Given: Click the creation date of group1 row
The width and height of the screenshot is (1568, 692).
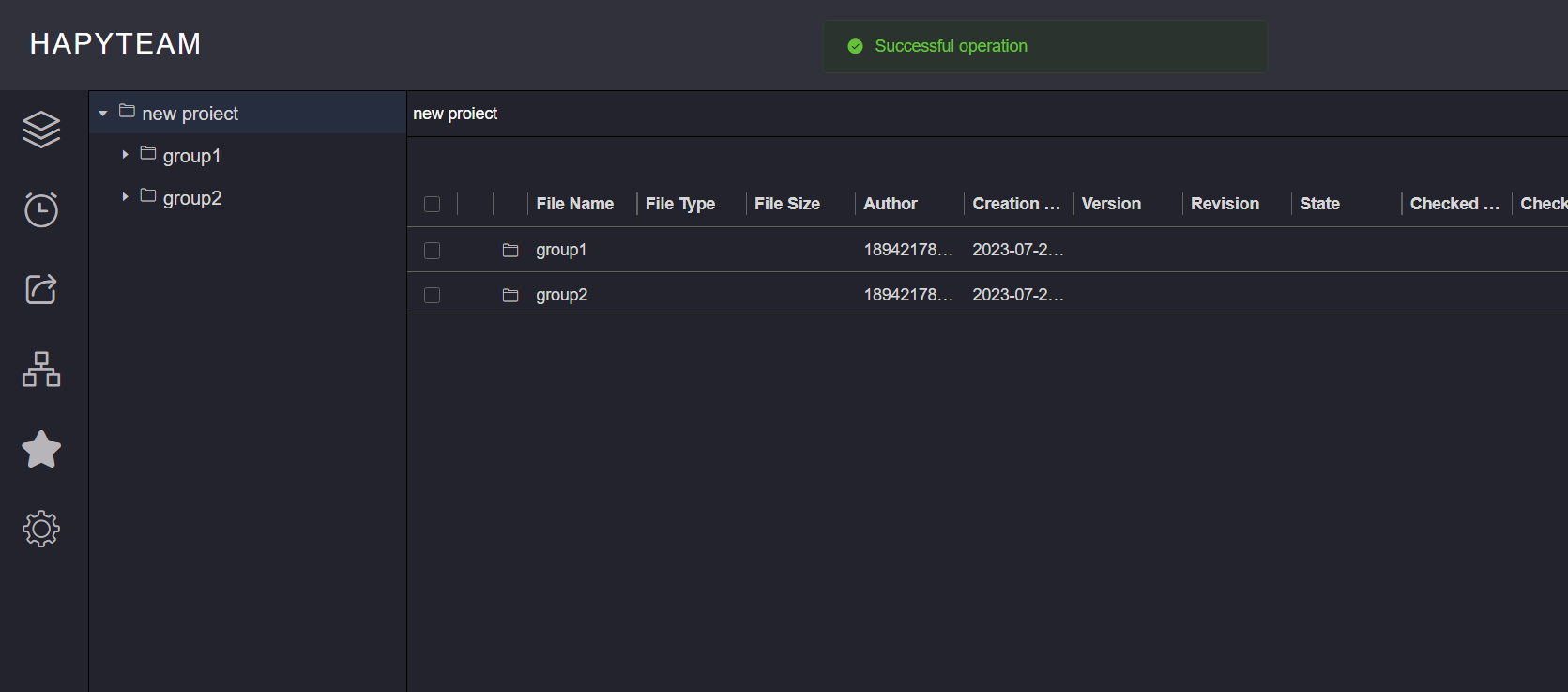Looking at the screenshot, I should click(1018, 250).
